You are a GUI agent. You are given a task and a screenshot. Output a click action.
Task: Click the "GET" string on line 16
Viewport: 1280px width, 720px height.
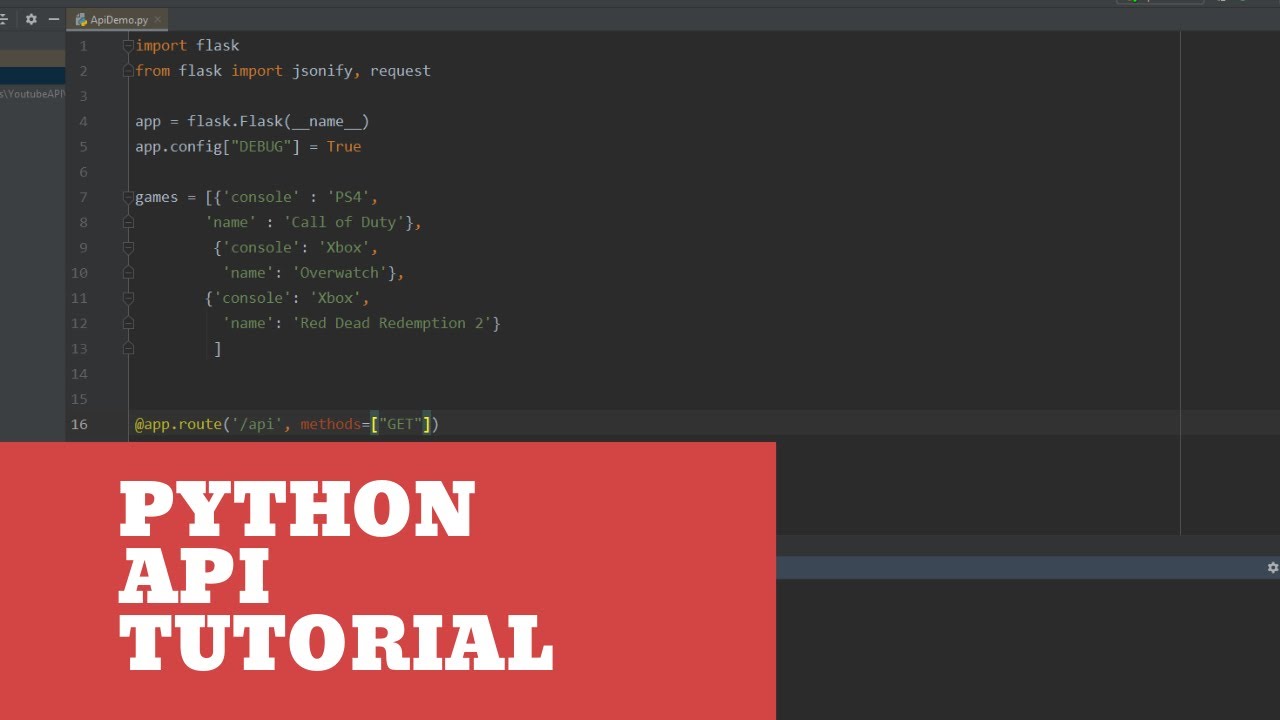400,424
